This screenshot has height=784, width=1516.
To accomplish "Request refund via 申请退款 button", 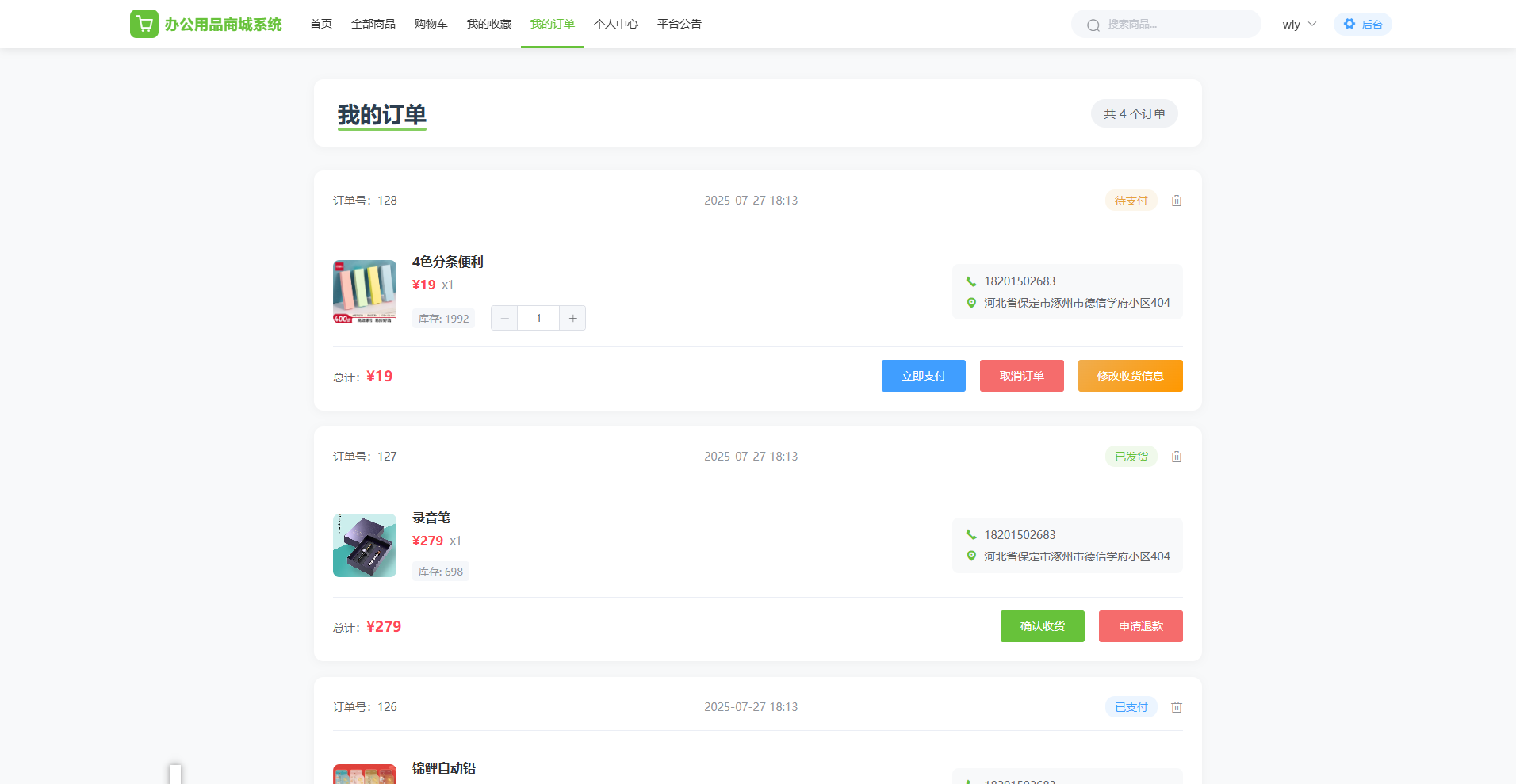I will pos(1140,626).
